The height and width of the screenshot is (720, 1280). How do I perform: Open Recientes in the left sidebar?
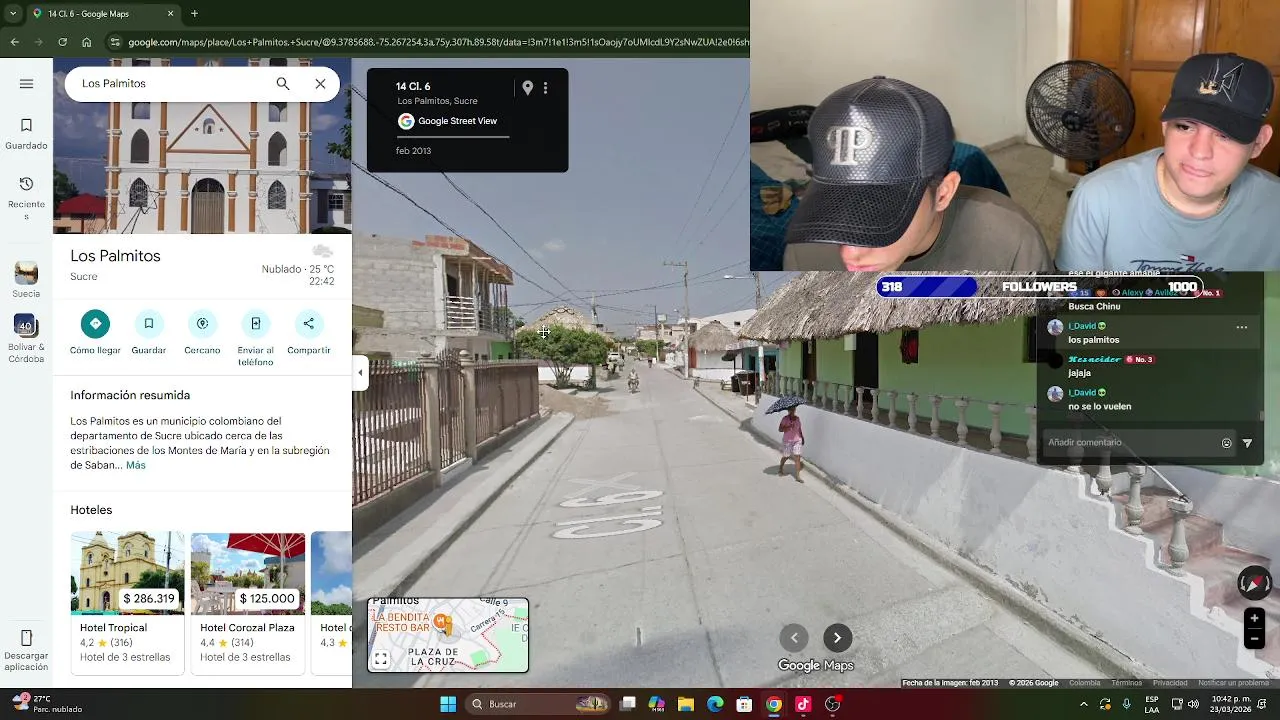[x=26, y=197]
